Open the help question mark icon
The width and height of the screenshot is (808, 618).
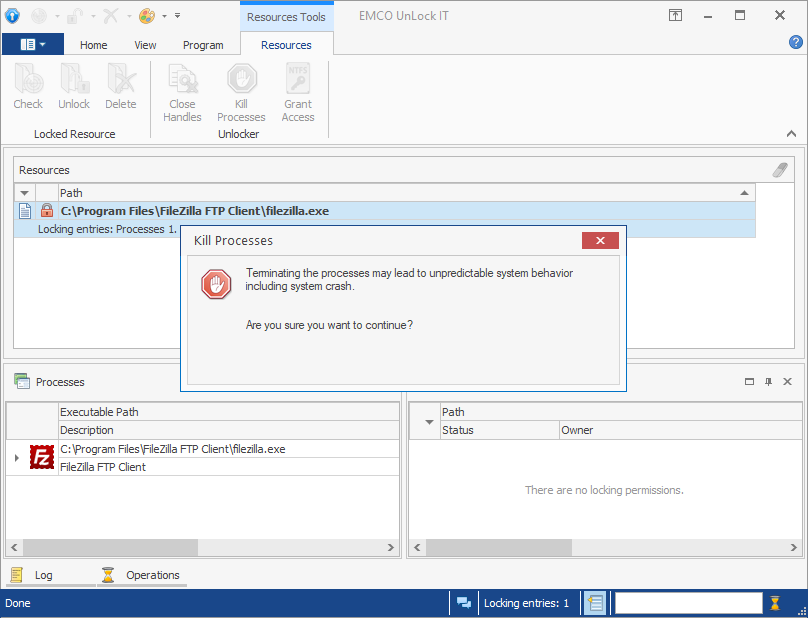(x=795, y=42)
